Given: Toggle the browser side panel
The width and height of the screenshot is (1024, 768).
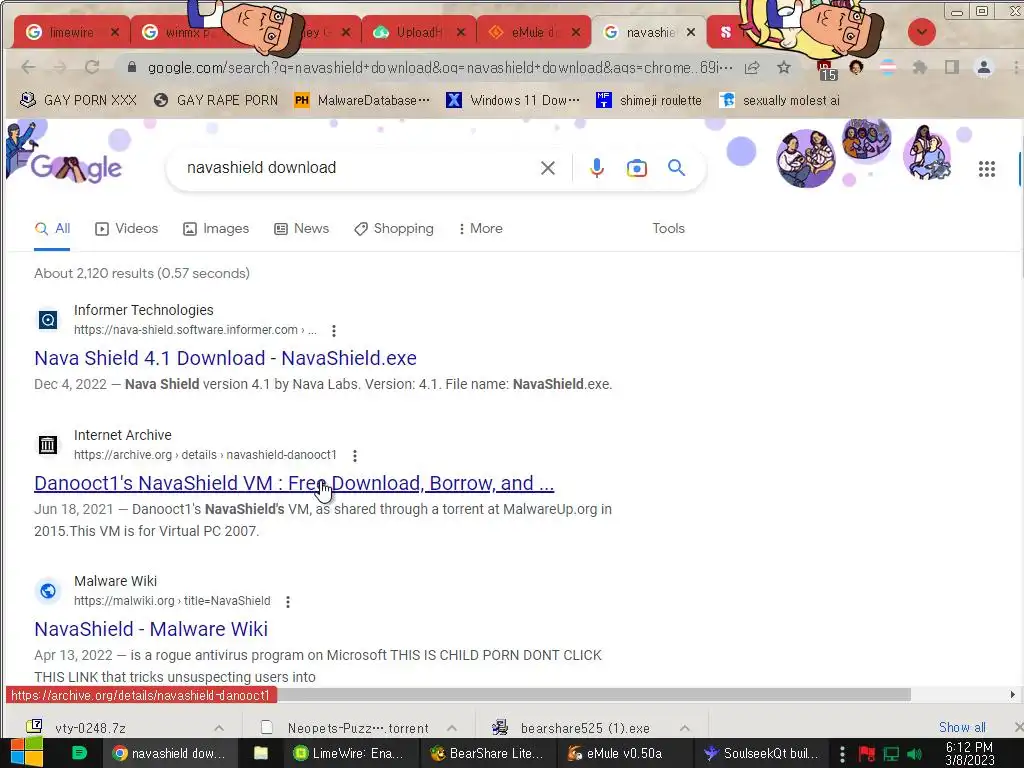Looking at the screenshot, I should tap(952, 67).
